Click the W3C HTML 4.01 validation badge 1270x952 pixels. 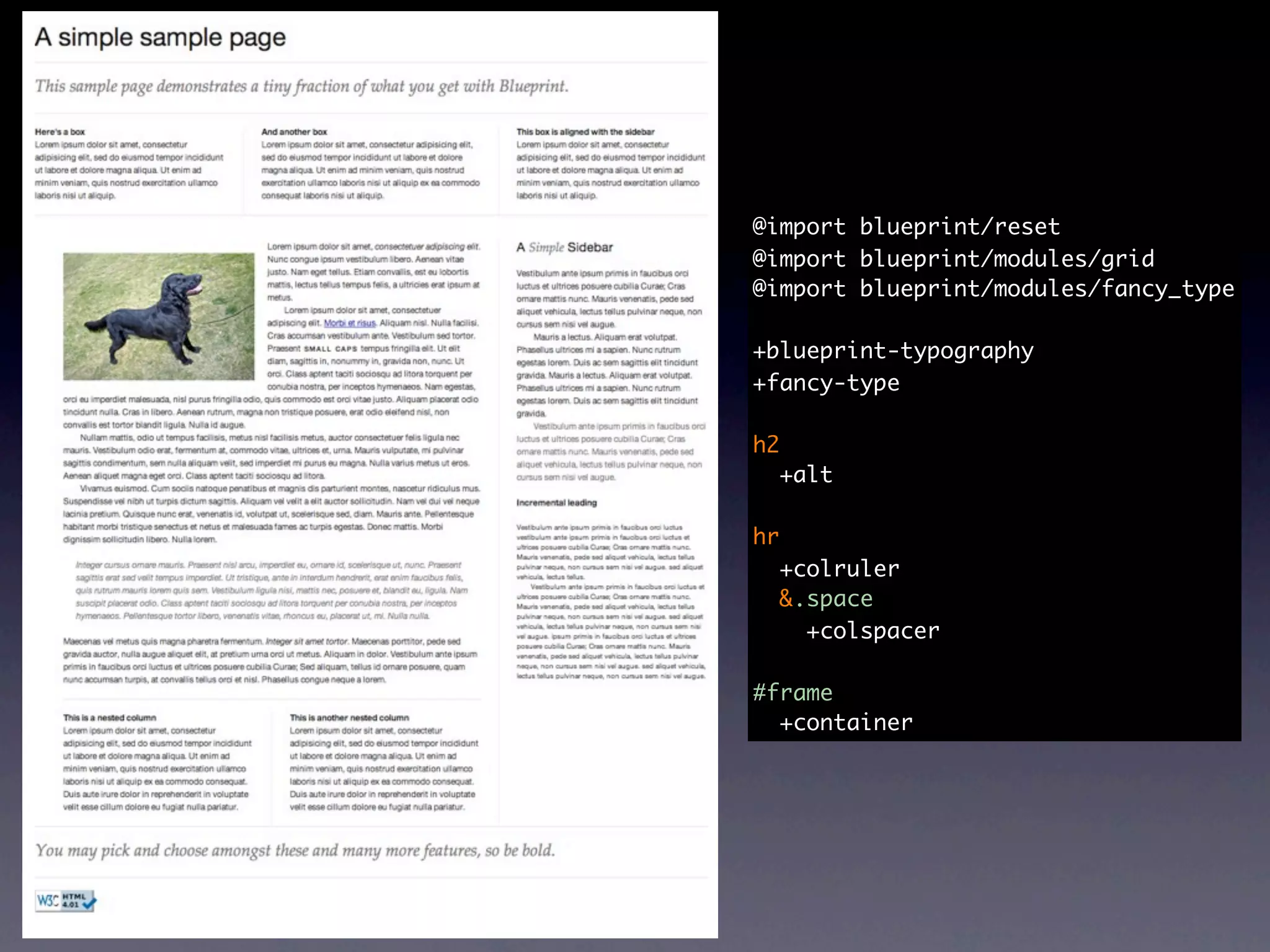66,901
